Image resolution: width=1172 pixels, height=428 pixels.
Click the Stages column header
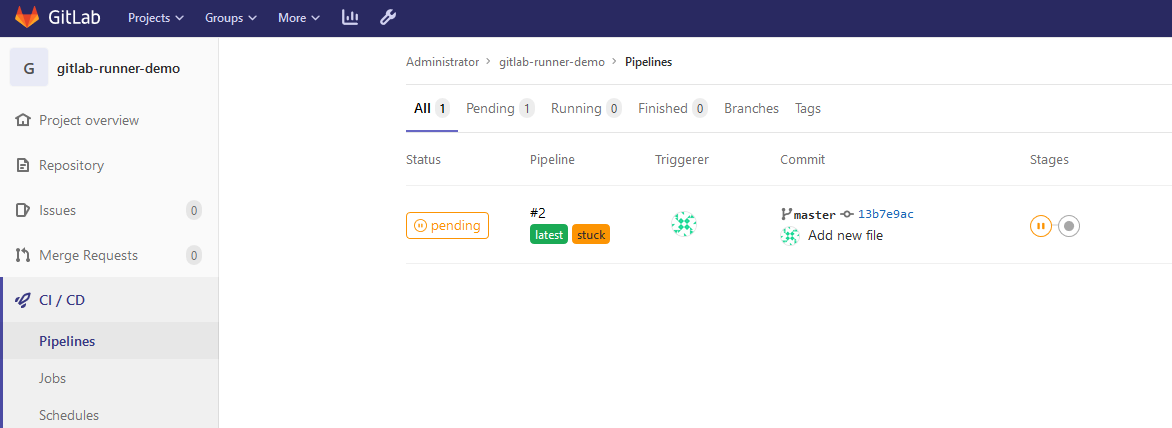[1049, 159]
